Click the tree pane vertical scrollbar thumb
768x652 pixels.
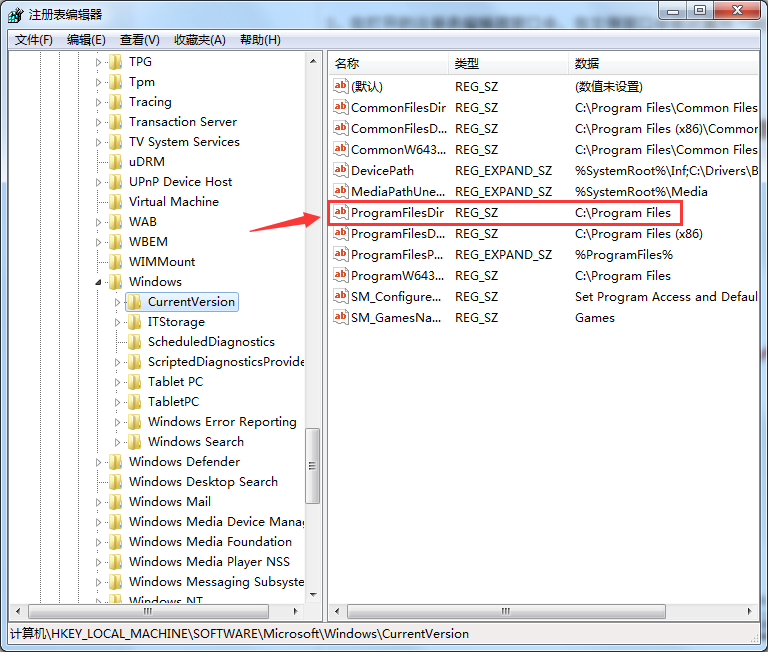(312, 466)
